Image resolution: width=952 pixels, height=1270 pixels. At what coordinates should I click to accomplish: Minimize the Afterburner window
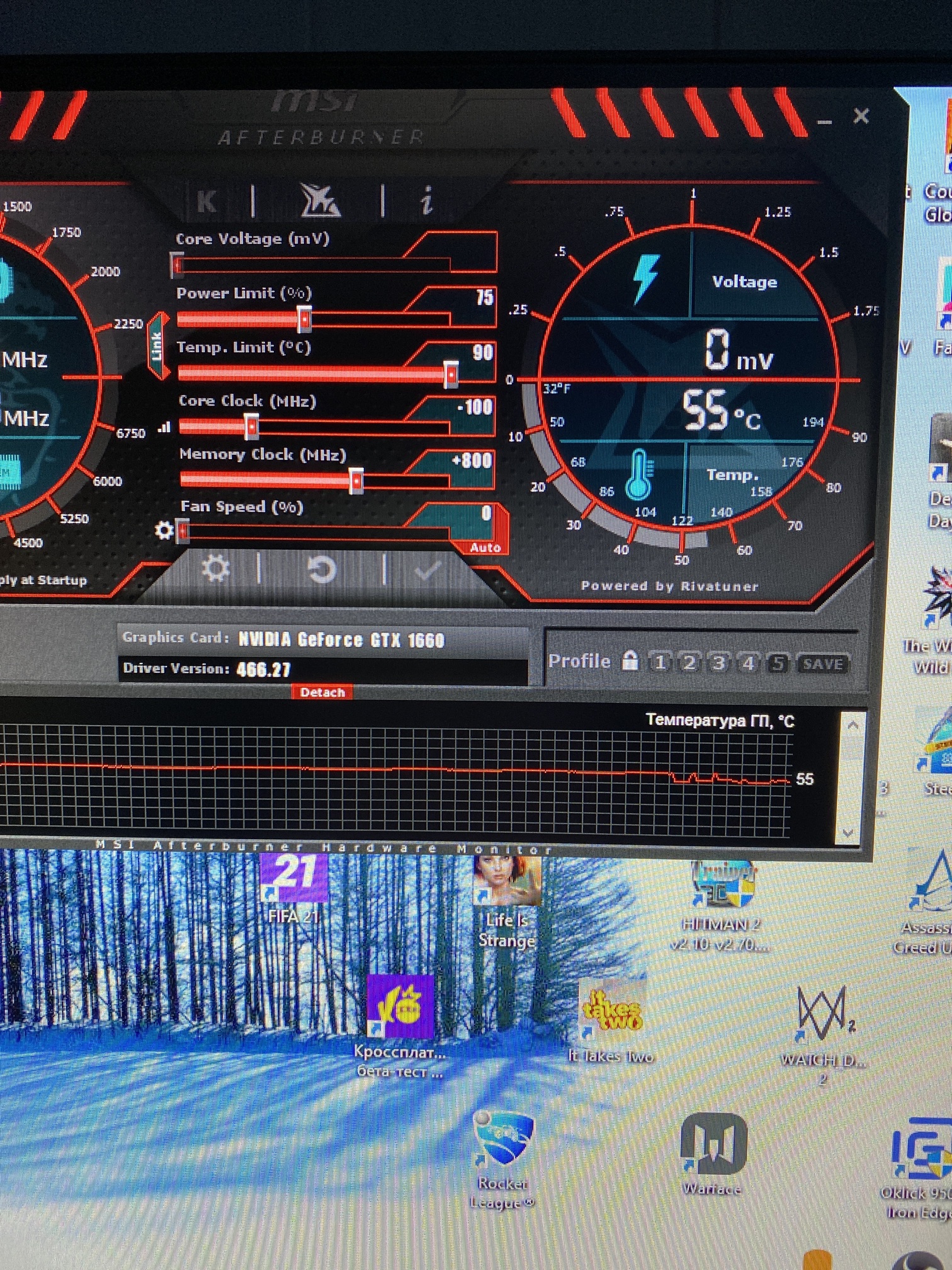[x=824, y=121]
